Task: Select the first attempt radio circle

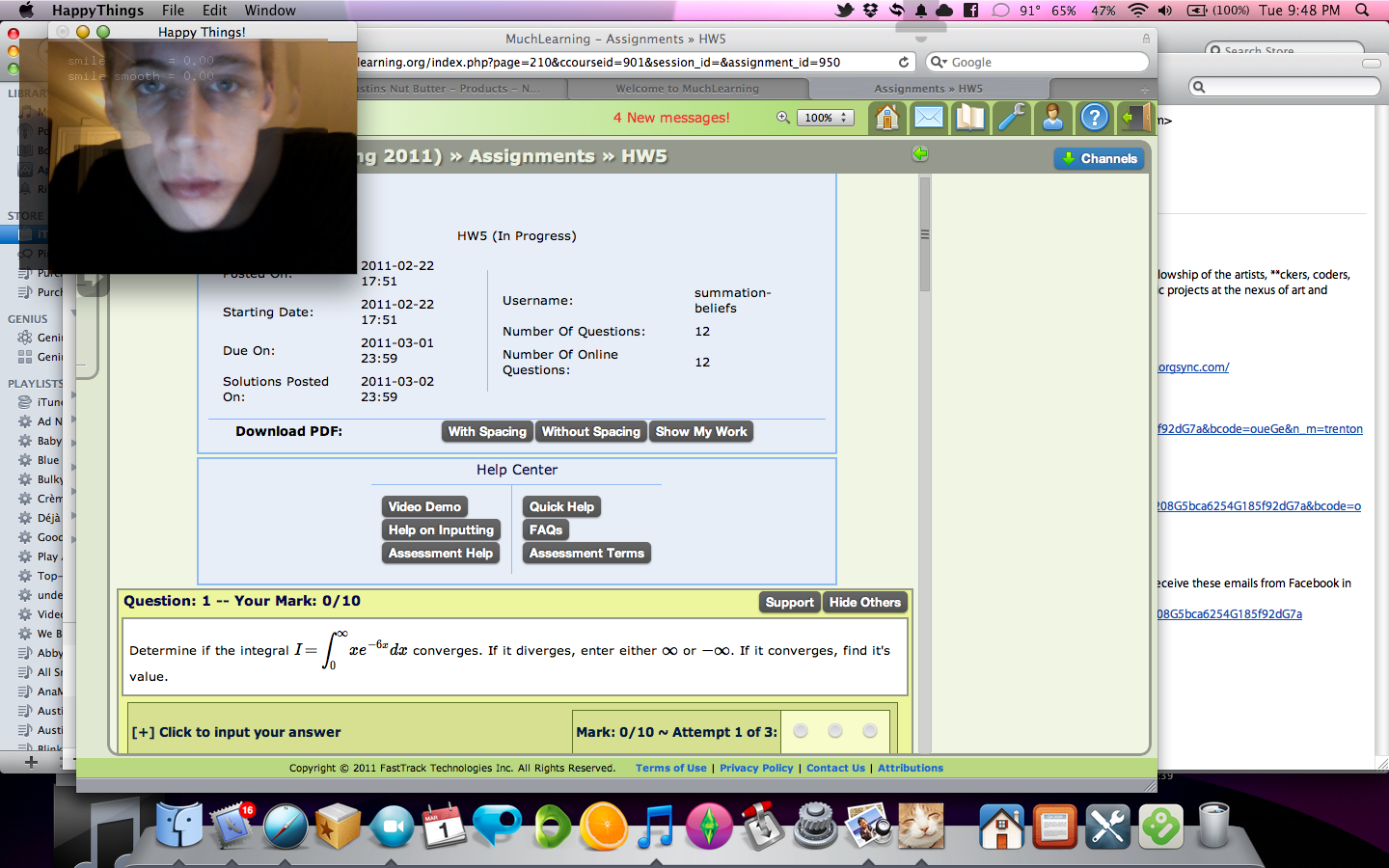Action: (801, 731)
